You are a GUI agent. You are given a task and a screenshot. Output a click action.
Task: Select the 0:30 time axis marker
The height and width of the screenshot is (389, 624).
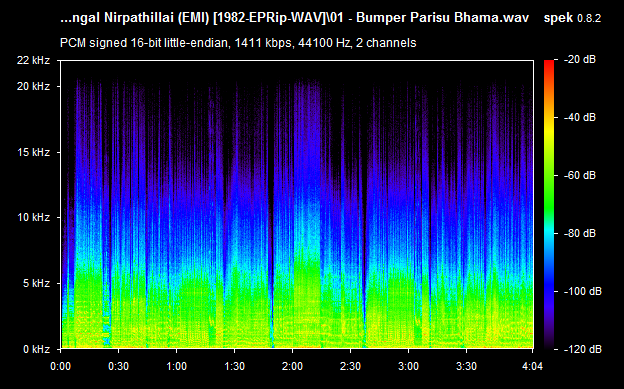coord(119,366)
